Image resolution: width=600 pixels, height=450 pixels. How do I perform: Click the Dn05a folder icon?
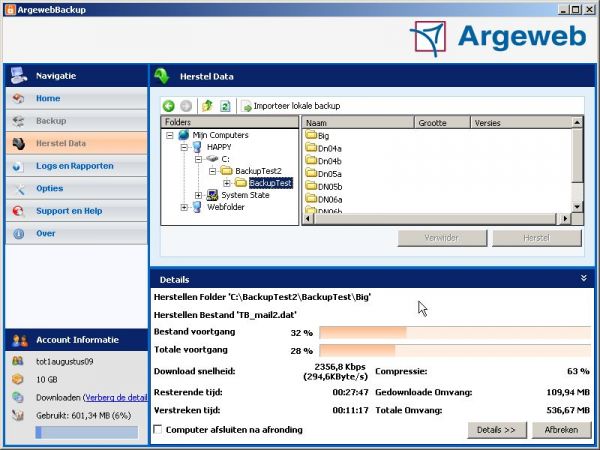click(311, 173)
